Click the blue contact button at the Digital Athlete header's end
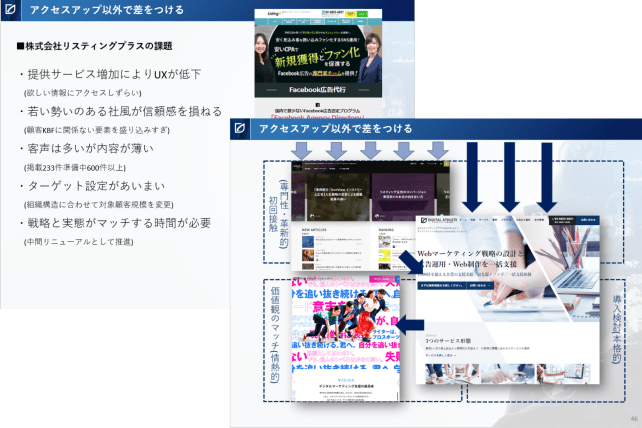The height and width of the screenshot is (428, 642). click(x=588, y=220)
